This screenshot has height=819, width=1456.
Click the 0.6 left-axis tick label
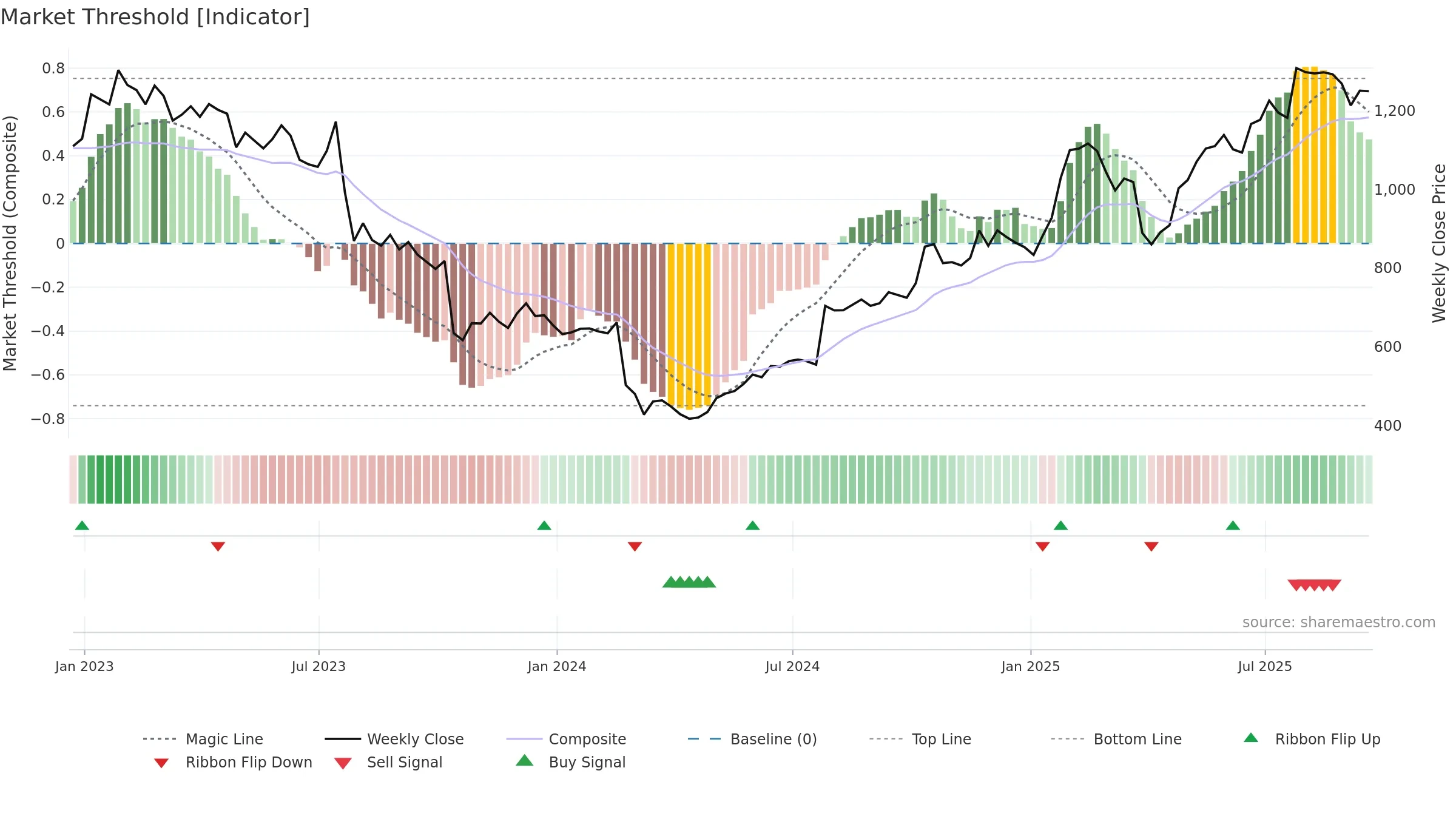point(53,112)
